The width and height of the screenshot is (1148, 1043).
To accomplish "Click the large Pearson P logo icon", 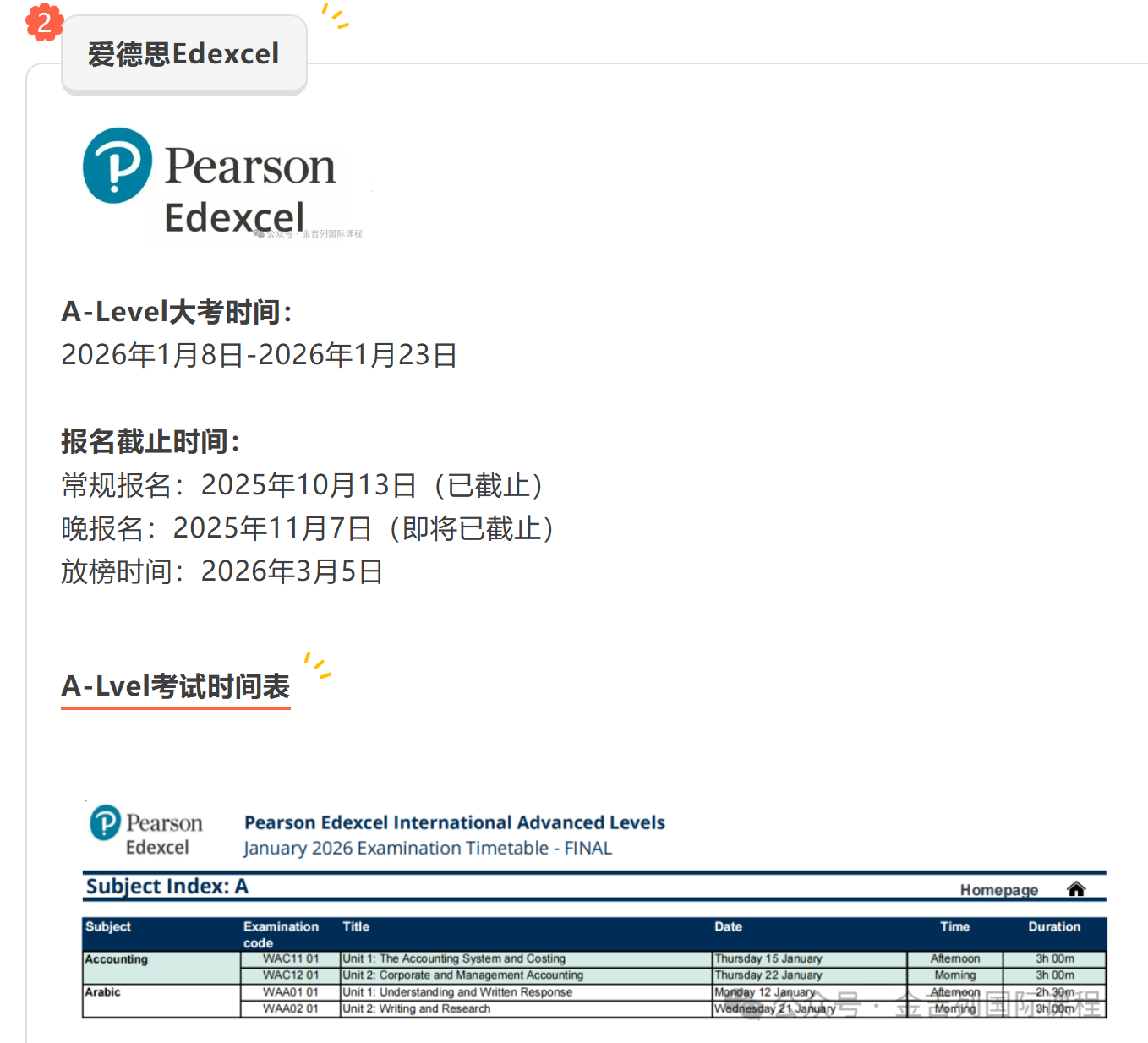I will (118, 166).
